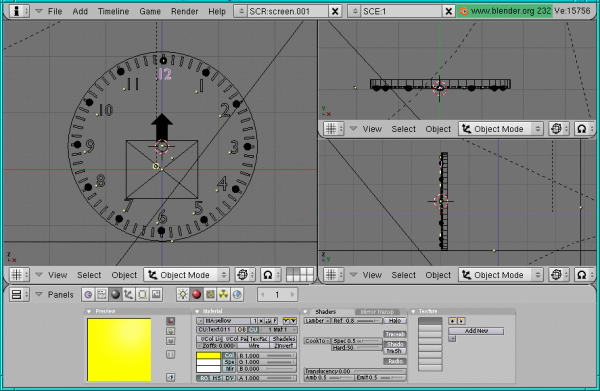Toggle the Shadow button
600x391 pixels.
pos(395,344)
